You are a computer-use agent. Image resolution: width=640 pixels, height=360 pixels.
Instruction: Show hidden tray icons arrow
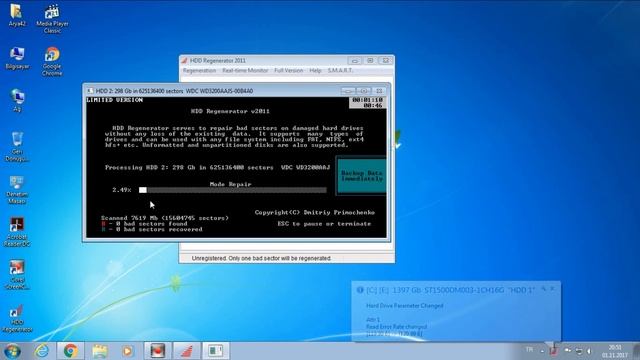pyautogui.click(x=542, y=351)
